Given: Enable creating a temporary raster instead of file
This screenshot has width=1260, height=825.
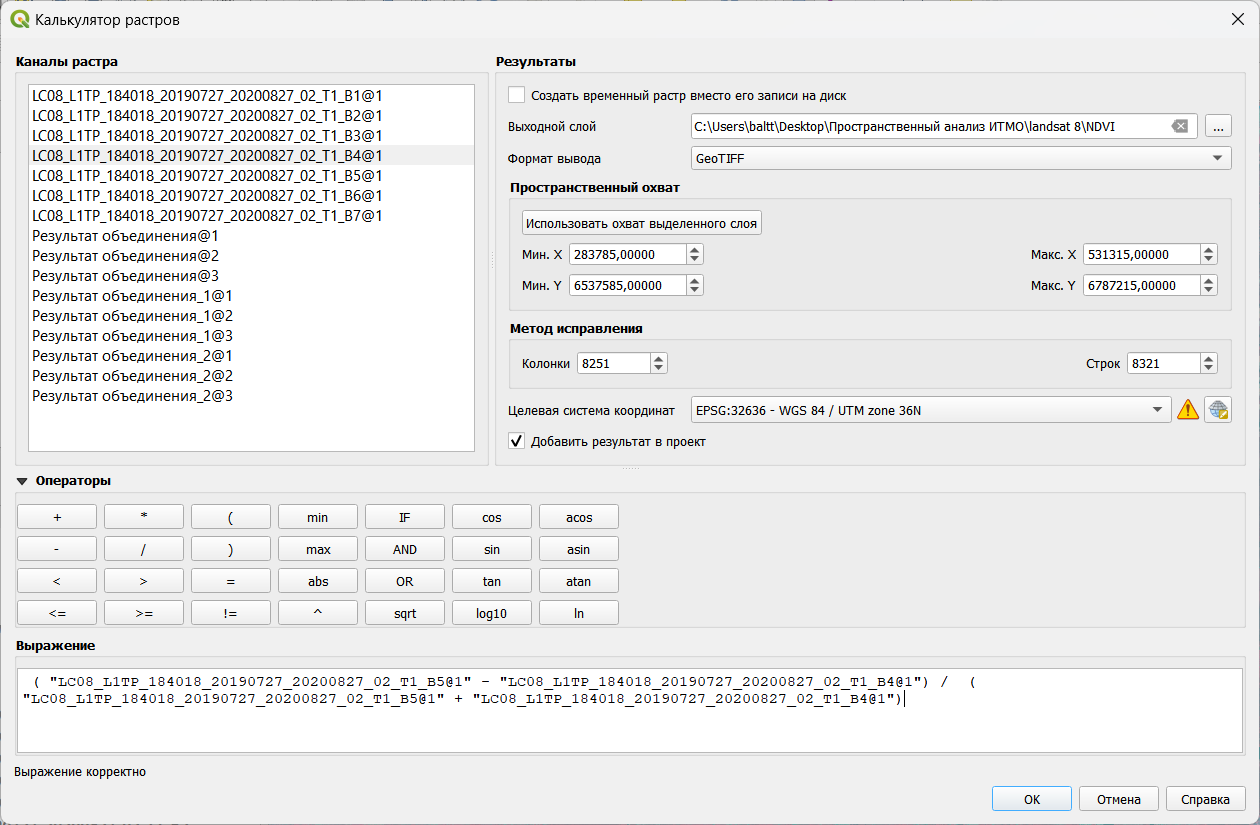Looking at the screenshot, I should click(x=516, y=95).
